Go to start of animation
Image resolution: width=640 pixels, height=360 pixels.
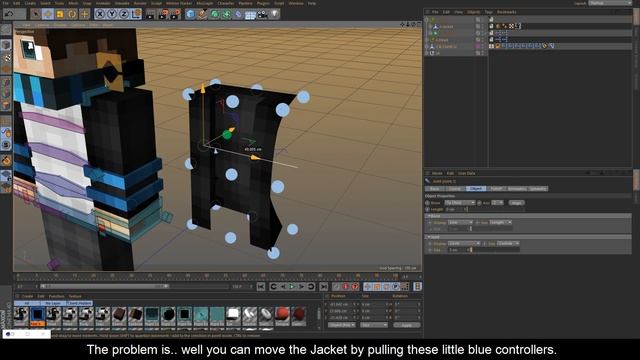261,287
